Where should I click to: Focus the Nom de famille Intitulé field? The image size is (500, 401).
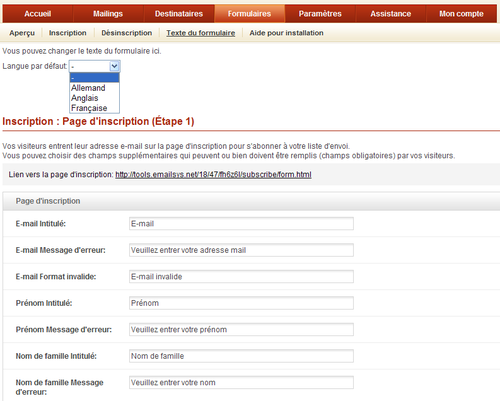pos(241,356)
